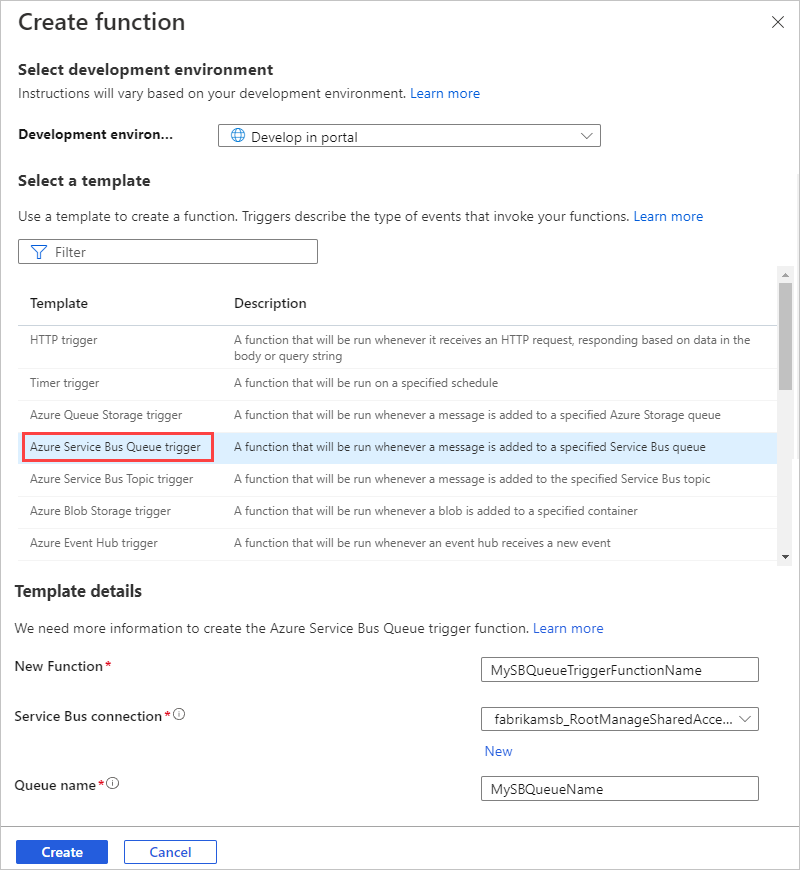
Task: Click the Queue name input field
Action: 620,789
